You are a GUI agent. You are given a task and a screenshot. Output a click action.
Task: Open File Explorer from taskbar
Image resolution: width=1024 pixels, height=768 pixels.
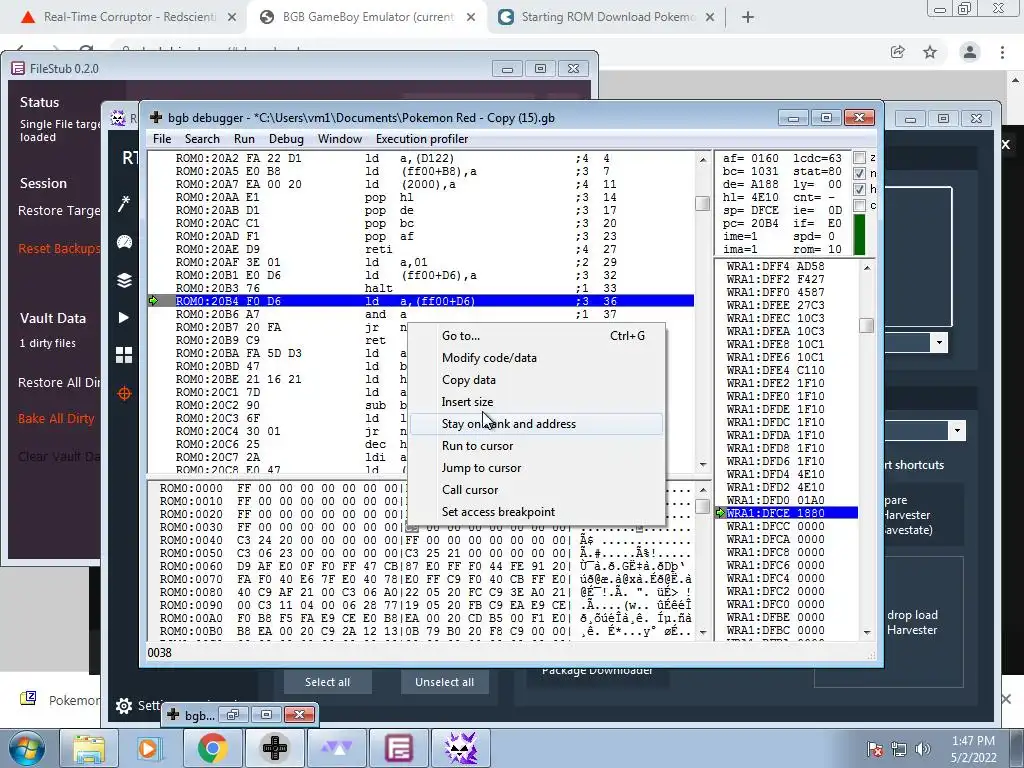[x=89, y=748]
